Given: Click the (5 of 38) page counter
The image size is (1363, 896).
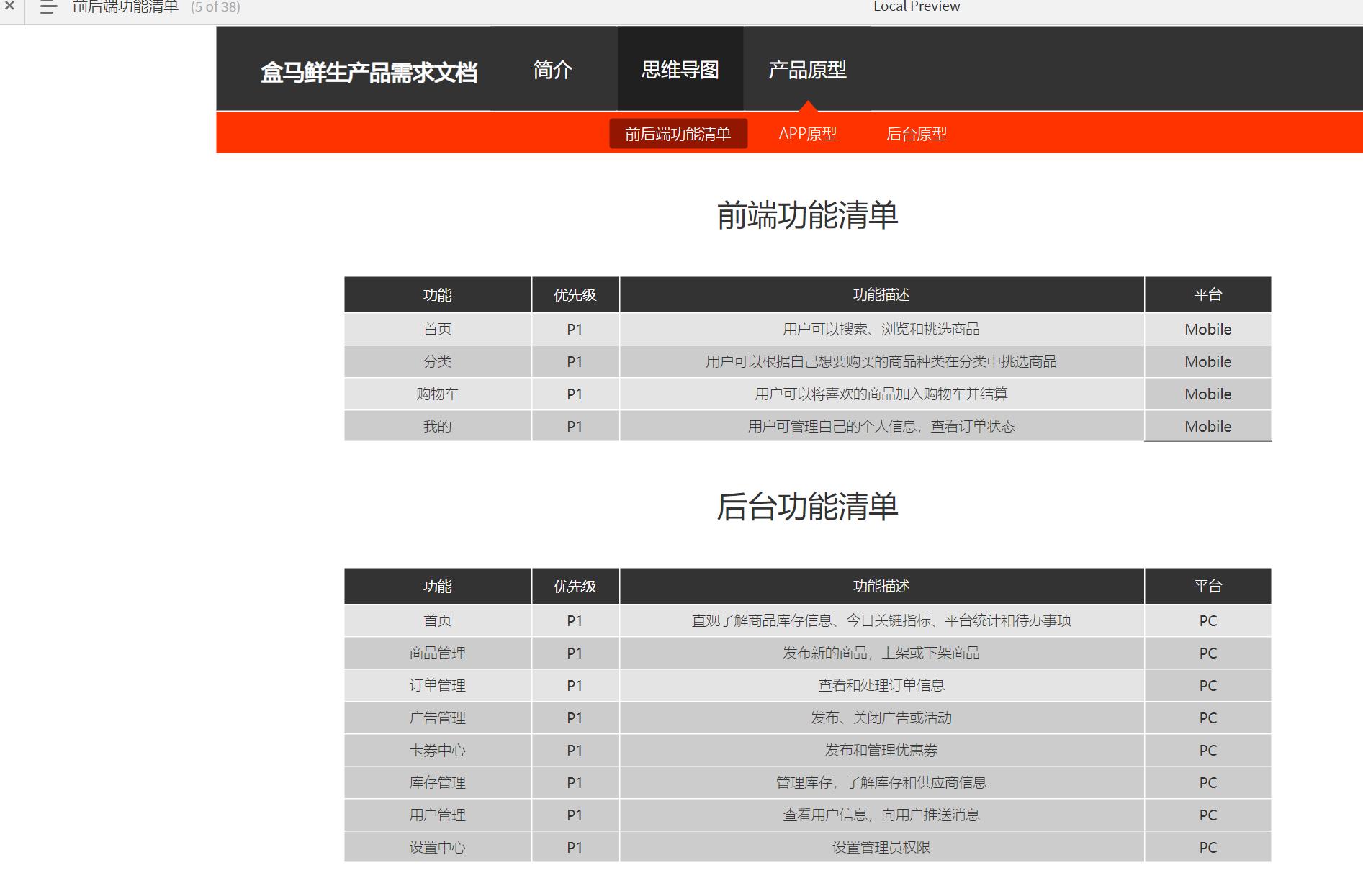Looking at the screenshot, I should tap(215, 7).
